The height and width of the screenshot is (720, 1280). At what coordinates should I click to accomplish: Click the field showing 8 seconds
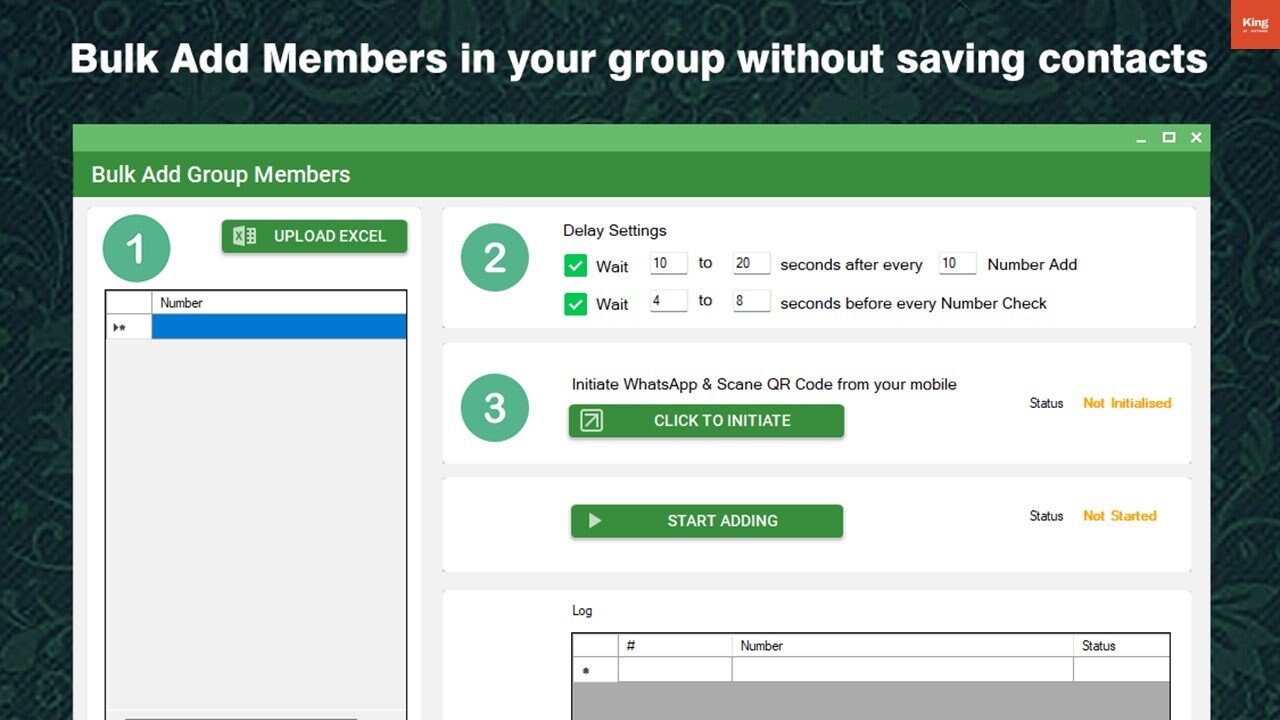tap(751, 301)
